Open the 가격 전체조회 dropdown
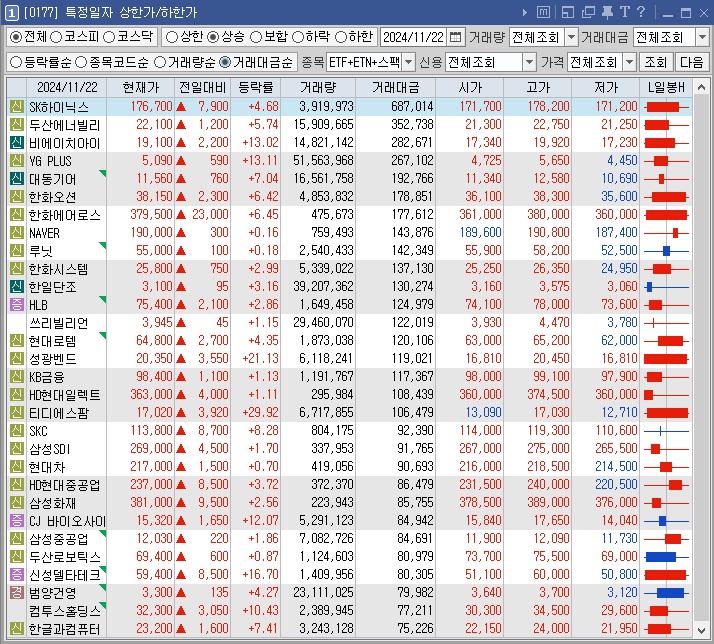Screen dimensions: 714x644 click(x=629, y=62)
